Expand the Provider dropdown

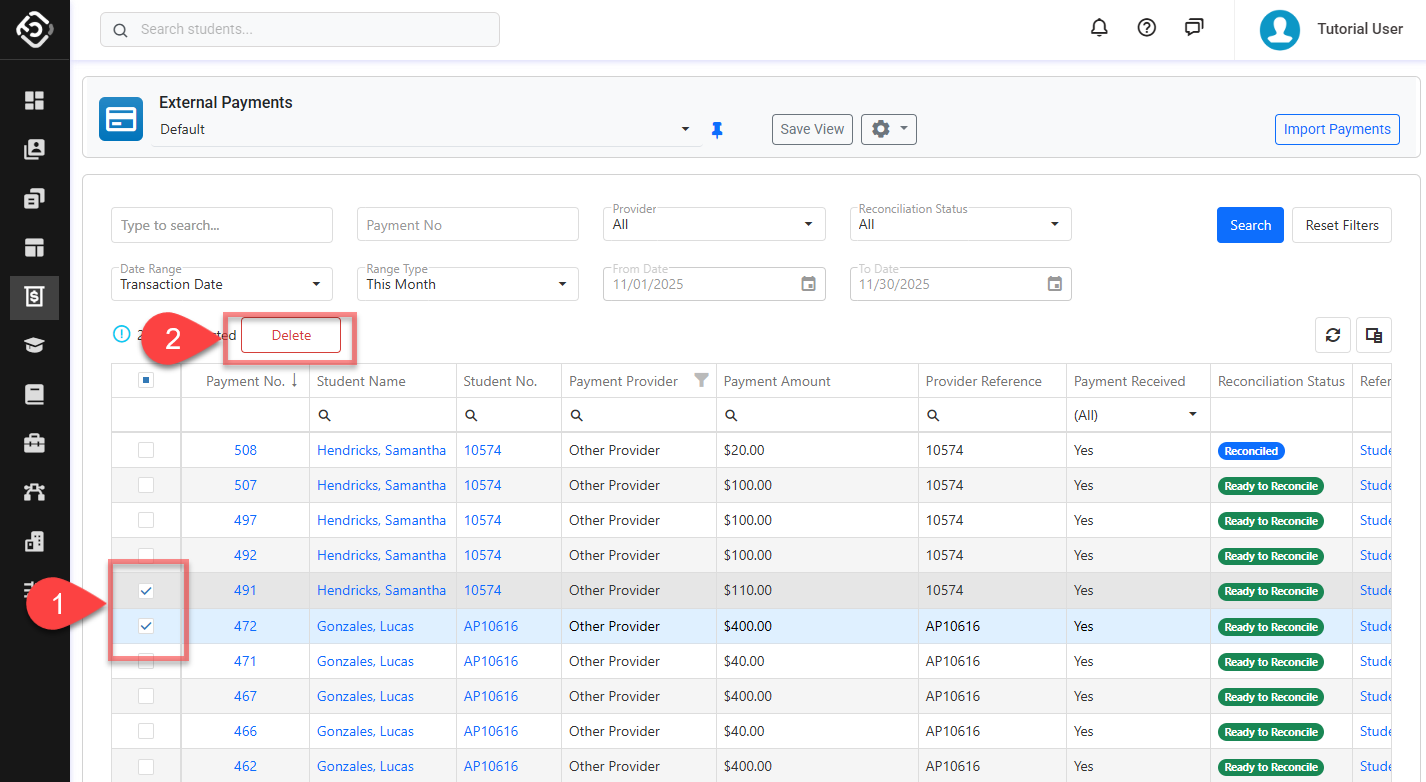(713, 224)
